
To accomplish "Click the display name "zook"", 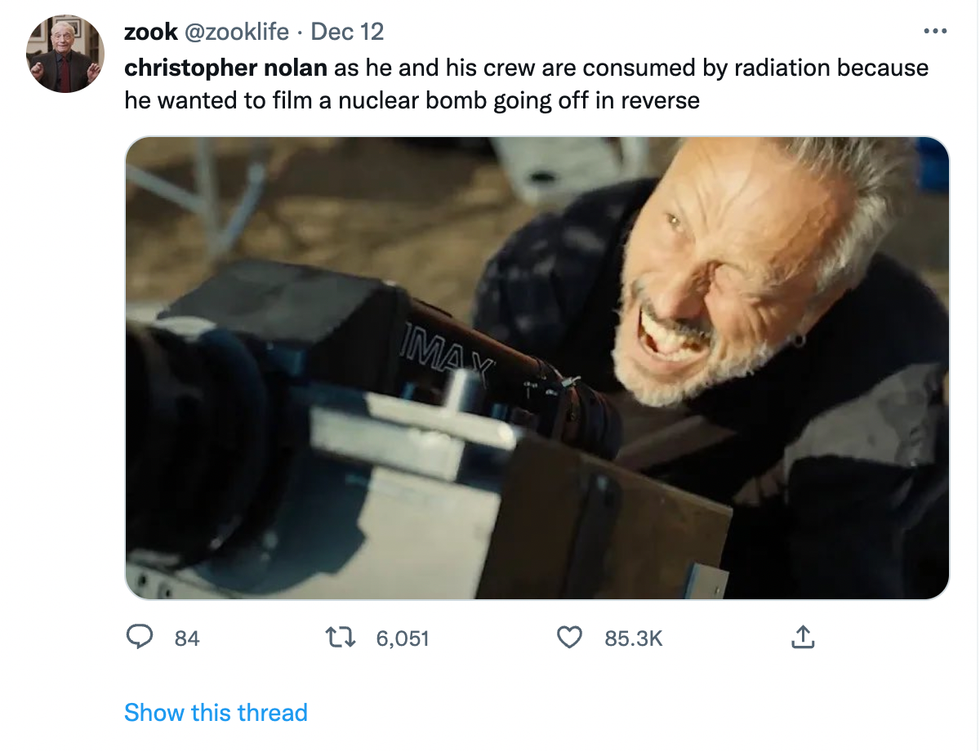I will 150,31.
